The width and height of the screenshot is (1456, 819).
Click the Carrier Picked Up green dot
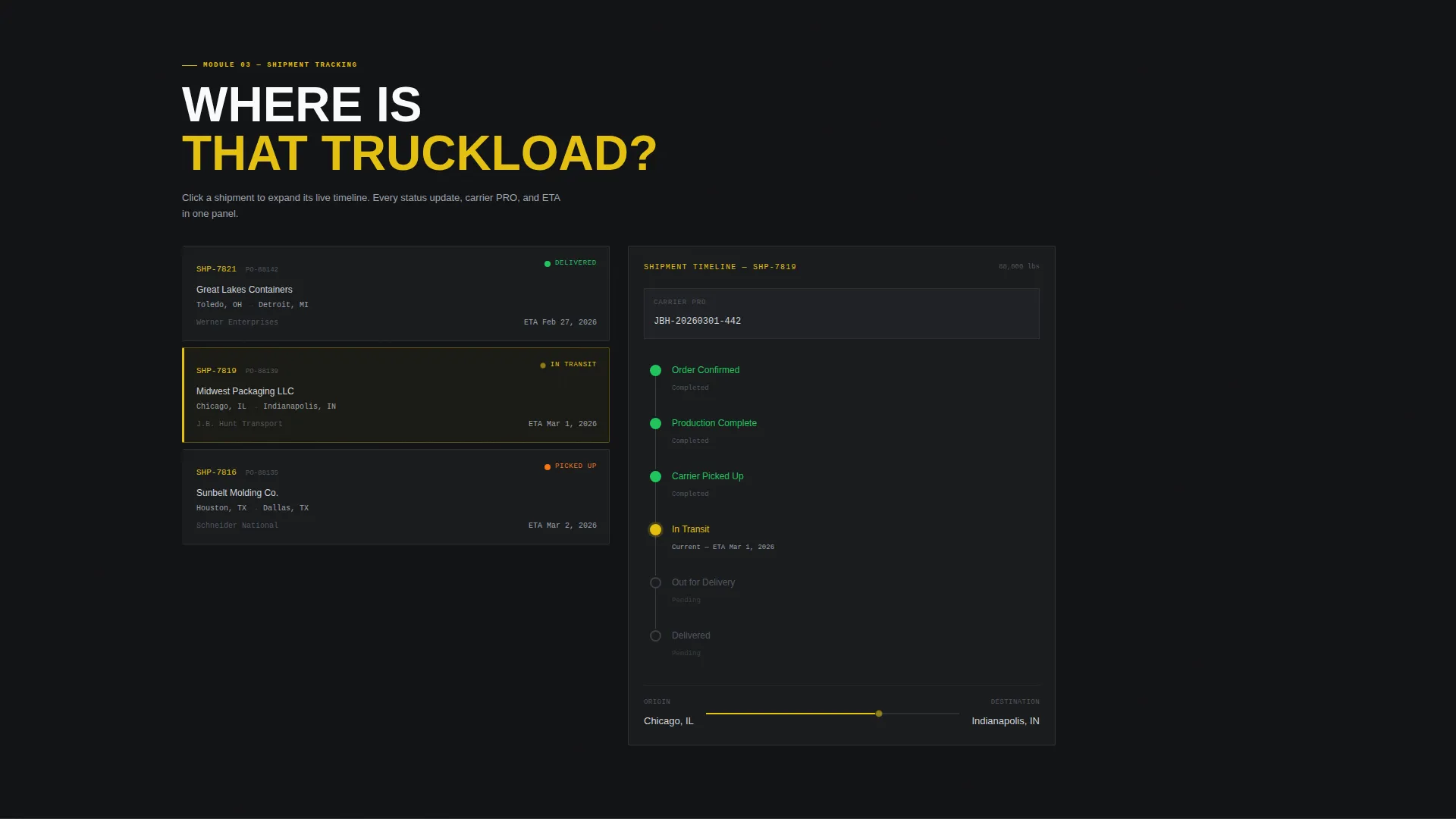point(655,476)
